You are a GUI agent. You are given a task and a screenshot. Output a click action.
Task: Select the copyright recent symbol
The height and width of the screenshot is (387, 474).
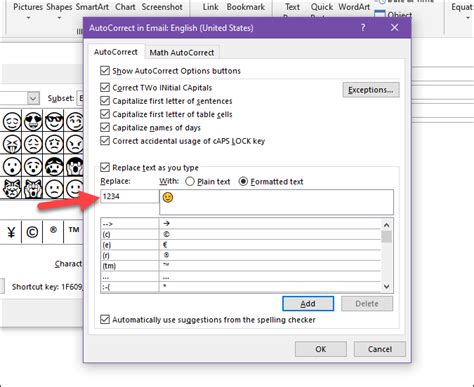point(32,232)
